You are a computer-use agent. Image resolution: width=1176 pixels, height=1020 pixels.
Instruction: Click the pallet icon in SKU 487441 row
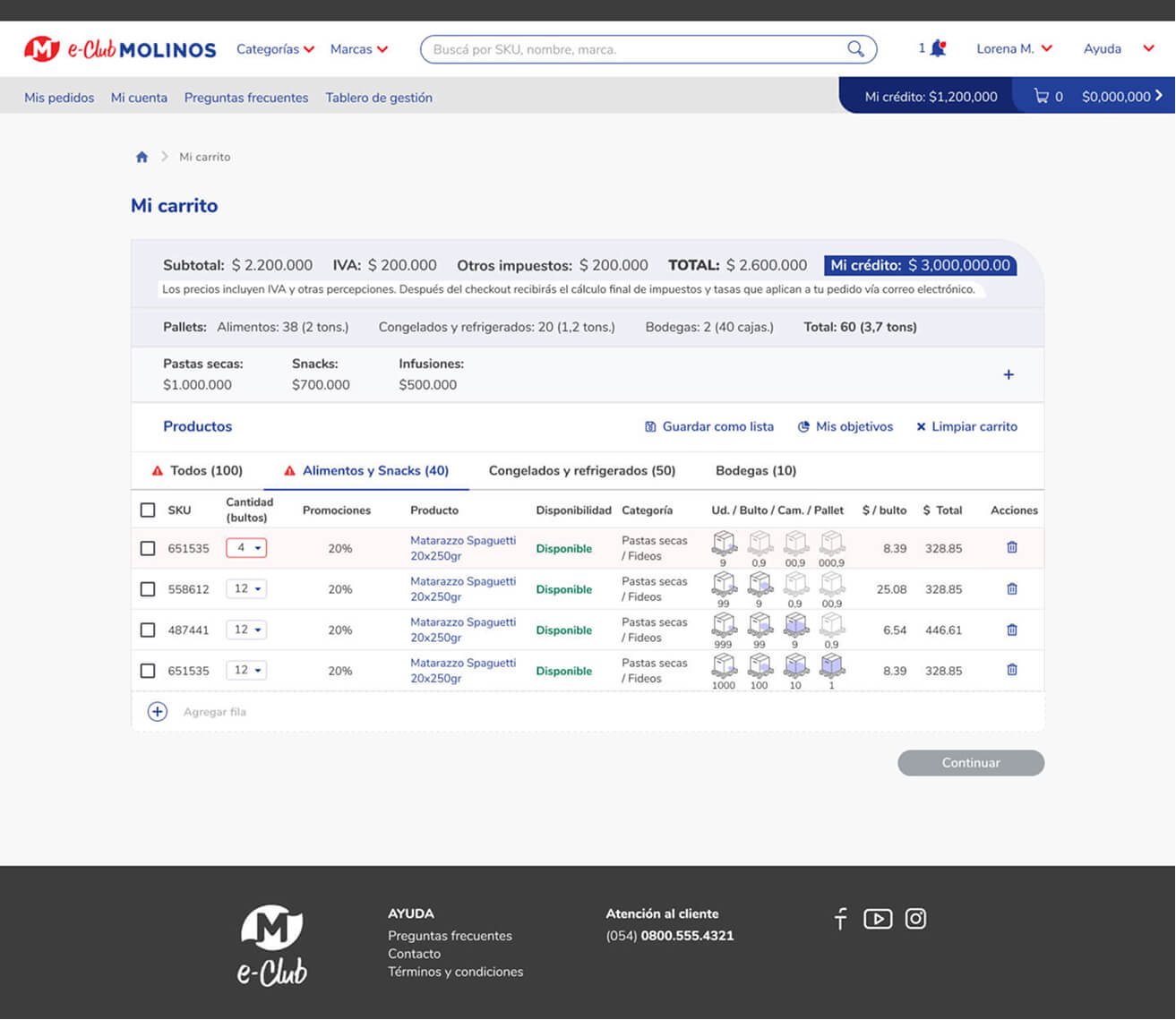pos(832,625)
